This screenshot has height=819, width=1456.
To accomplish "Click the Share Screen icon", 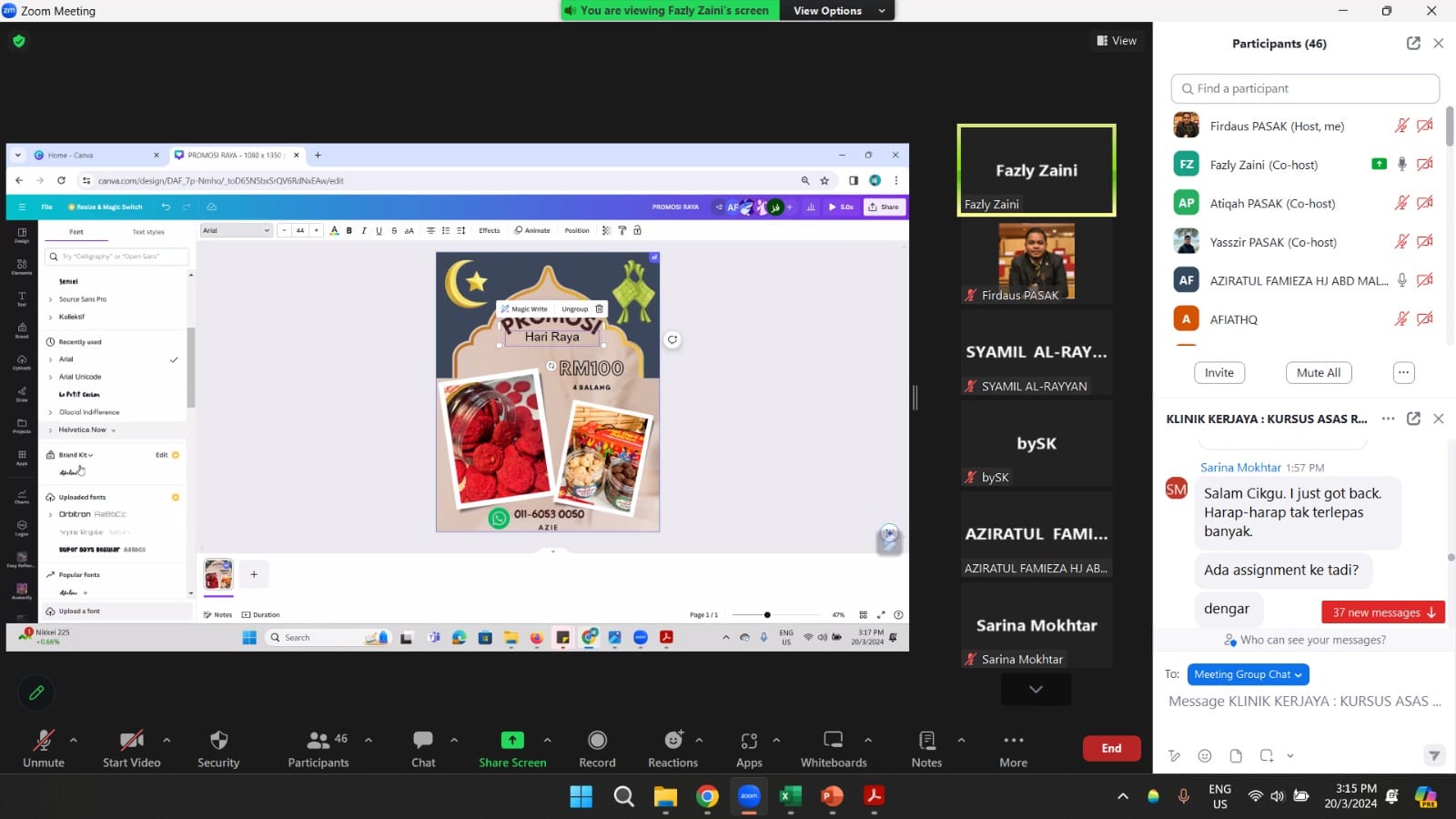I will 512,741.
